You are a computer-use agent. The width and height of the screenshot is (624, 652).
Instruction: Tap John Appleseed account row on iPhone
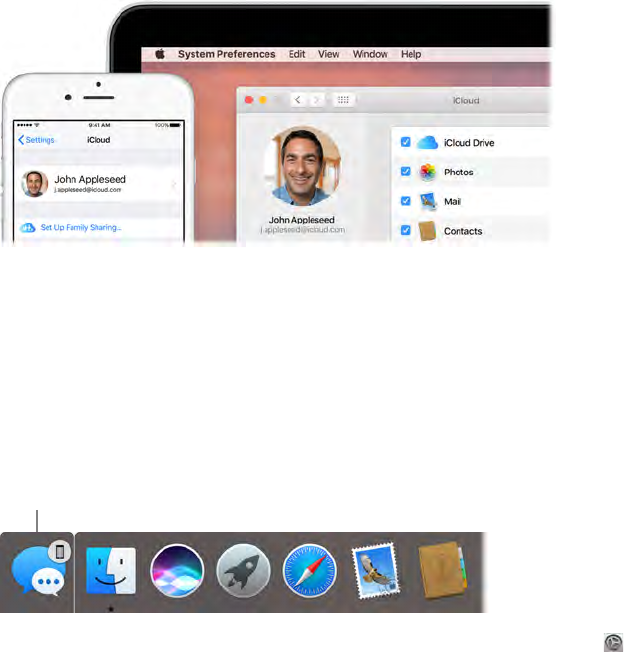coord(99,184)
